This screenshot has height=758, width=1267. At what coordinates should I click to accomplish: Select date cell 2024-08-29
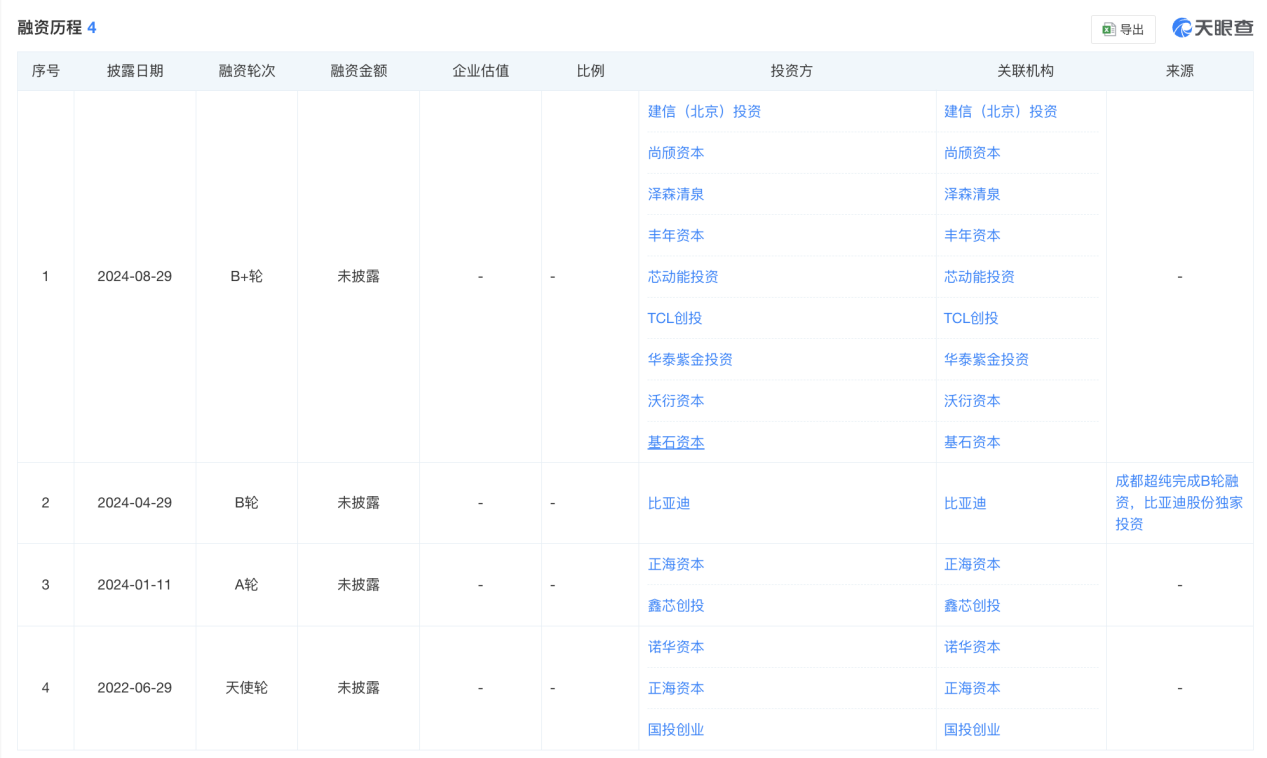[135, 277]
